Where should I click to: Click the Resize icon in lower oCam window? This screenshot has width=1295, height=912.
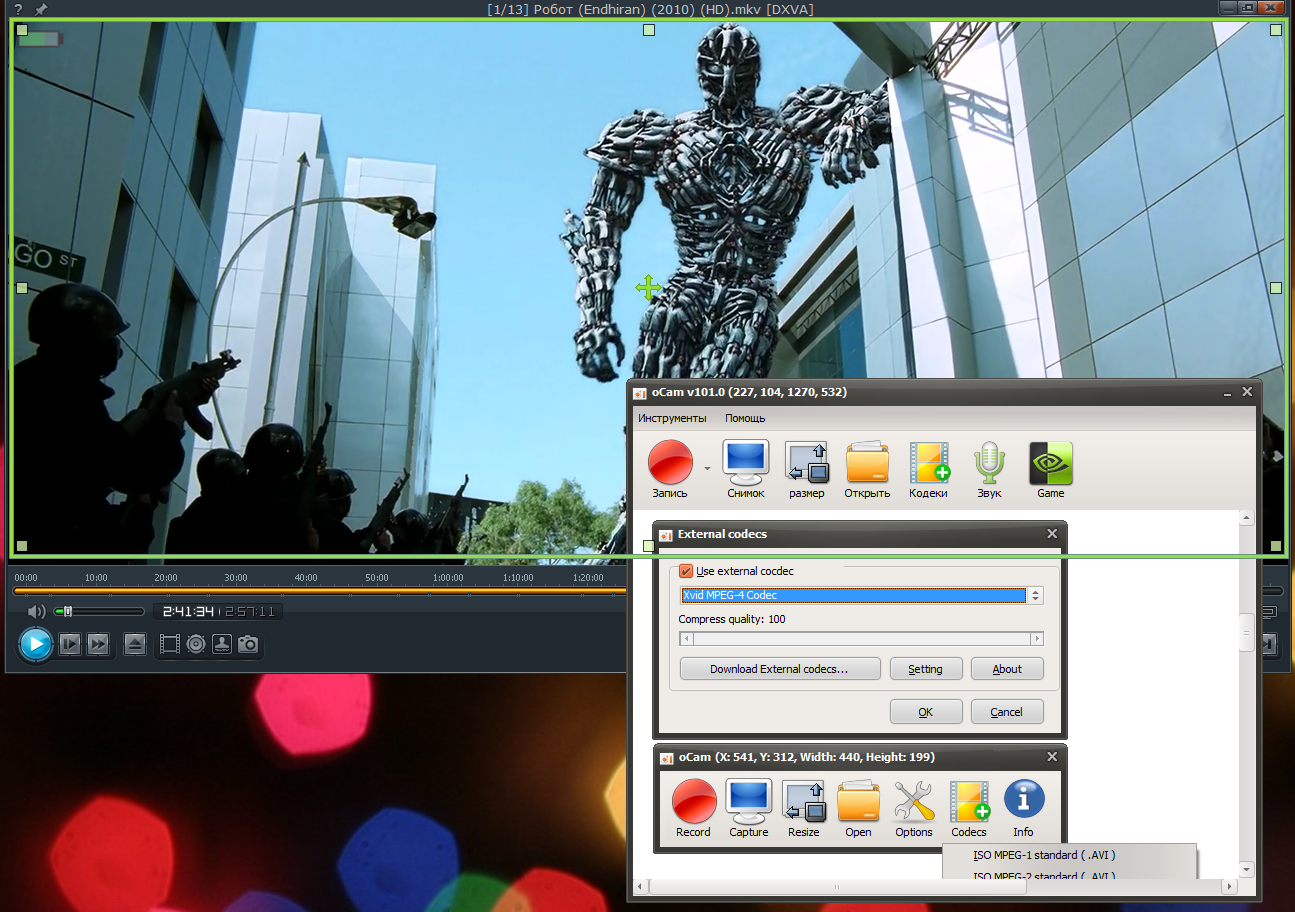(803, 809)
